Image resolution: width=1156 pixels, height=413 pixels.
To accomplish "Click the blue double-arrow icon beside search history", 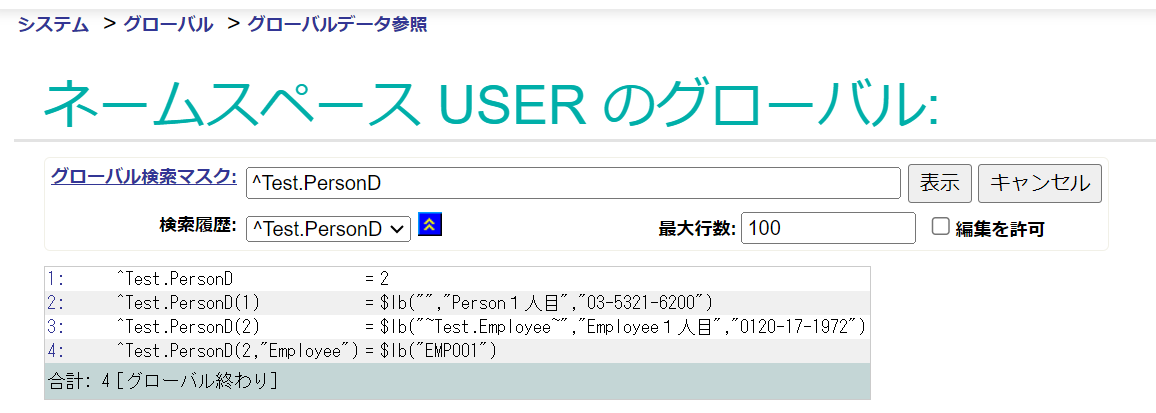I will click(430, 225).
